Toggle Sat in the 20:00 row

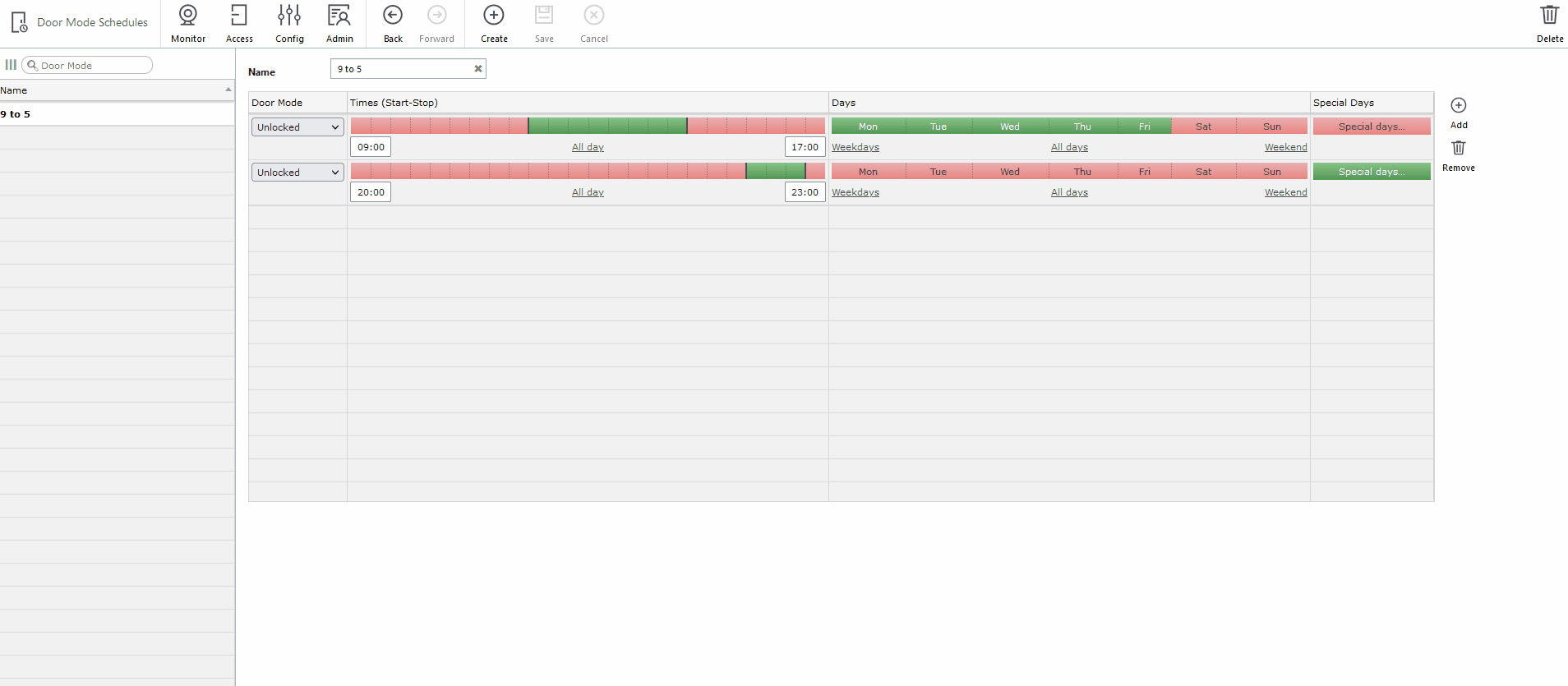tap(1203, 172)
